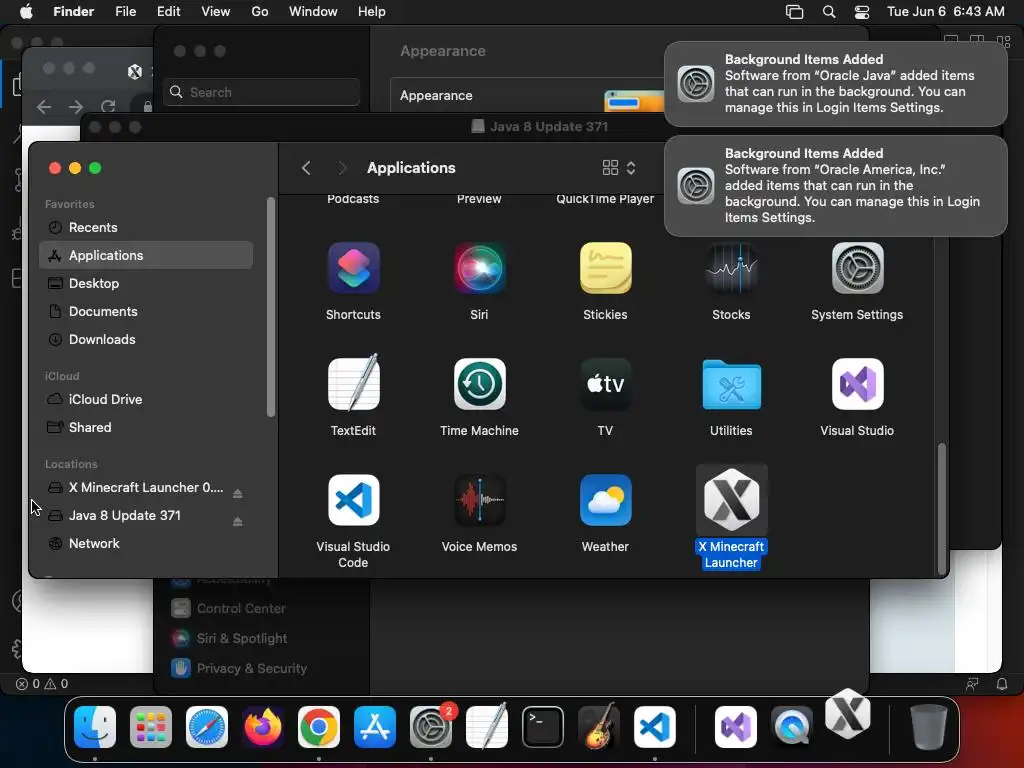Open Finder view options dropdown
This screenshot has width=1024, height=768.
tap(618, 168)
